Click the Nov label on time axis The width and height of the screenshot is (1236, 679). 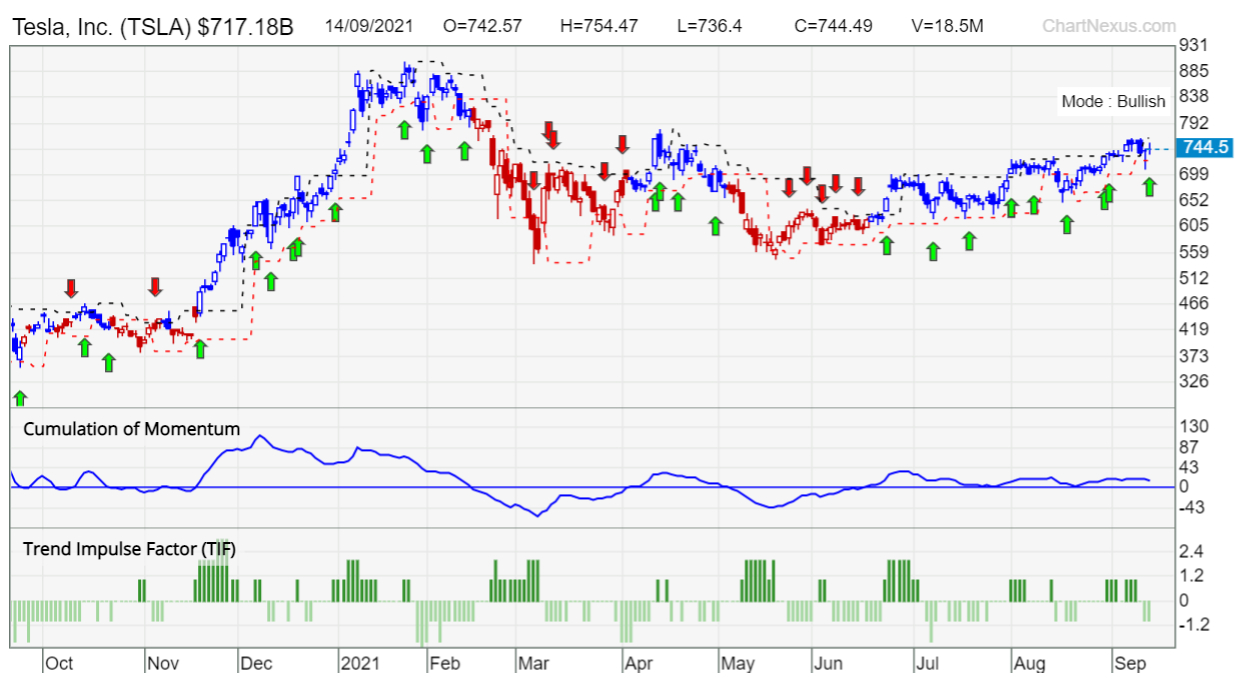click(x=161, y=663)
